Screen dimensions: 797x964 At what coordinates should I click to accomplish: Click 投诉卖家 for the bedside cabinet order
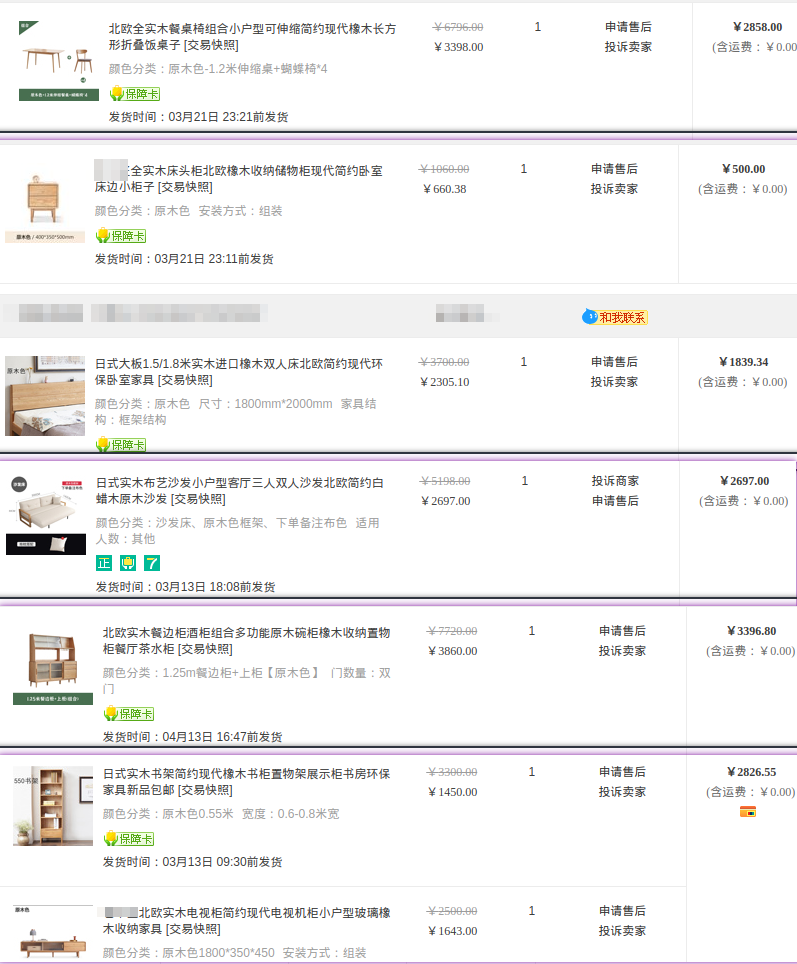[x=614, y=189]
